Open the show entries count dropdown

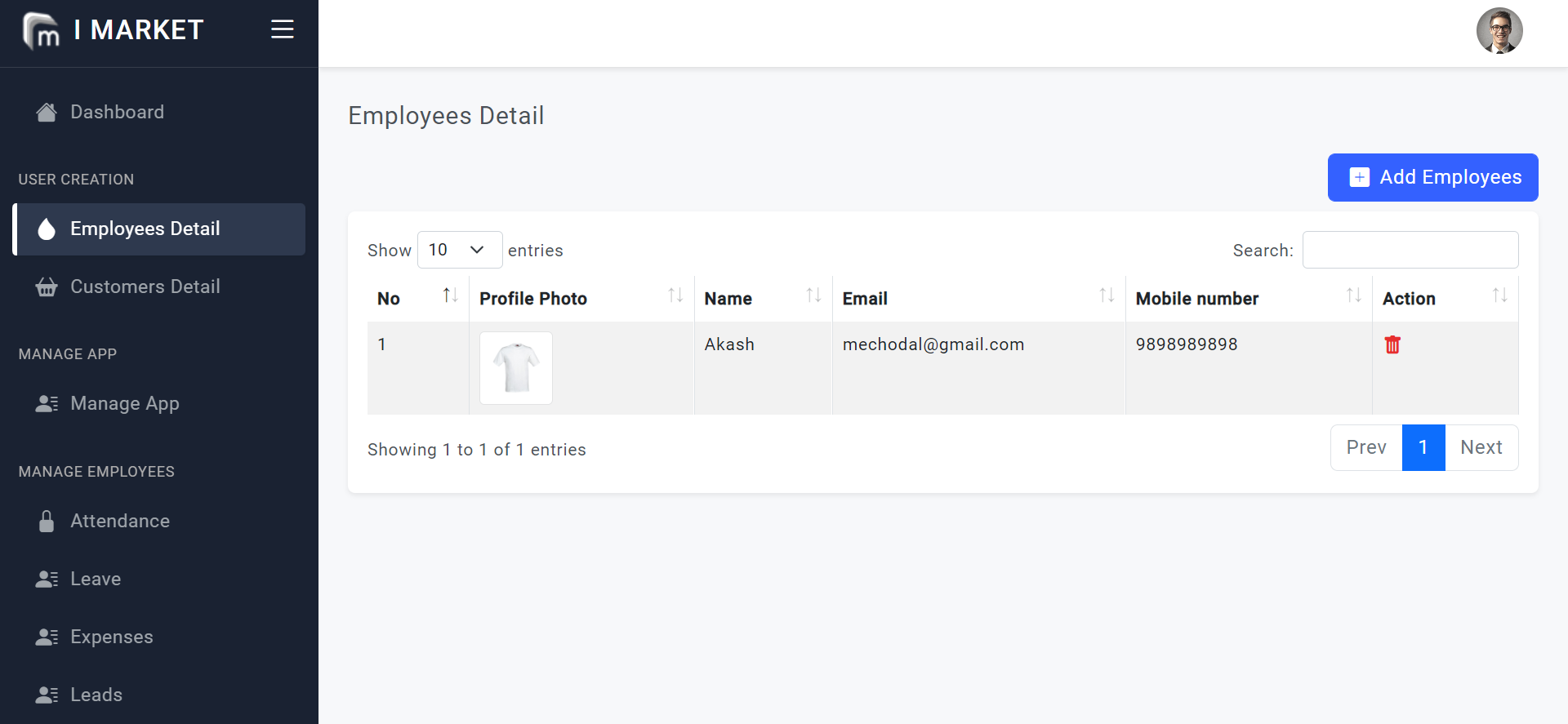459,250
